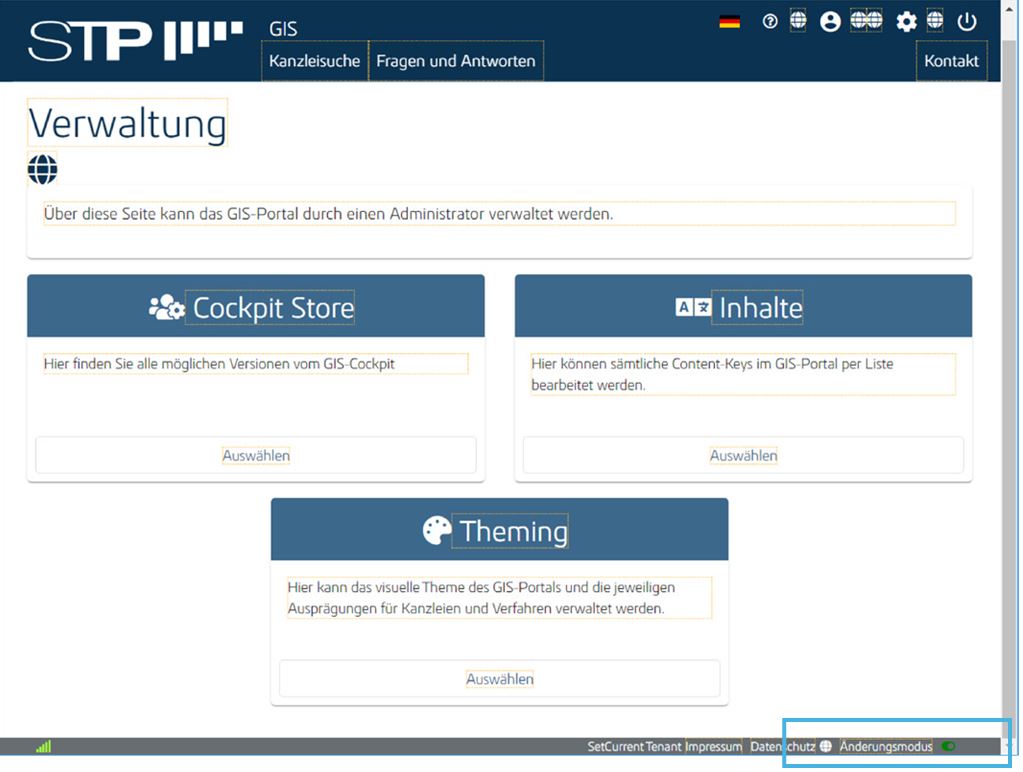
Task: Open the help icon in the header
Action: tap(769, 20)
